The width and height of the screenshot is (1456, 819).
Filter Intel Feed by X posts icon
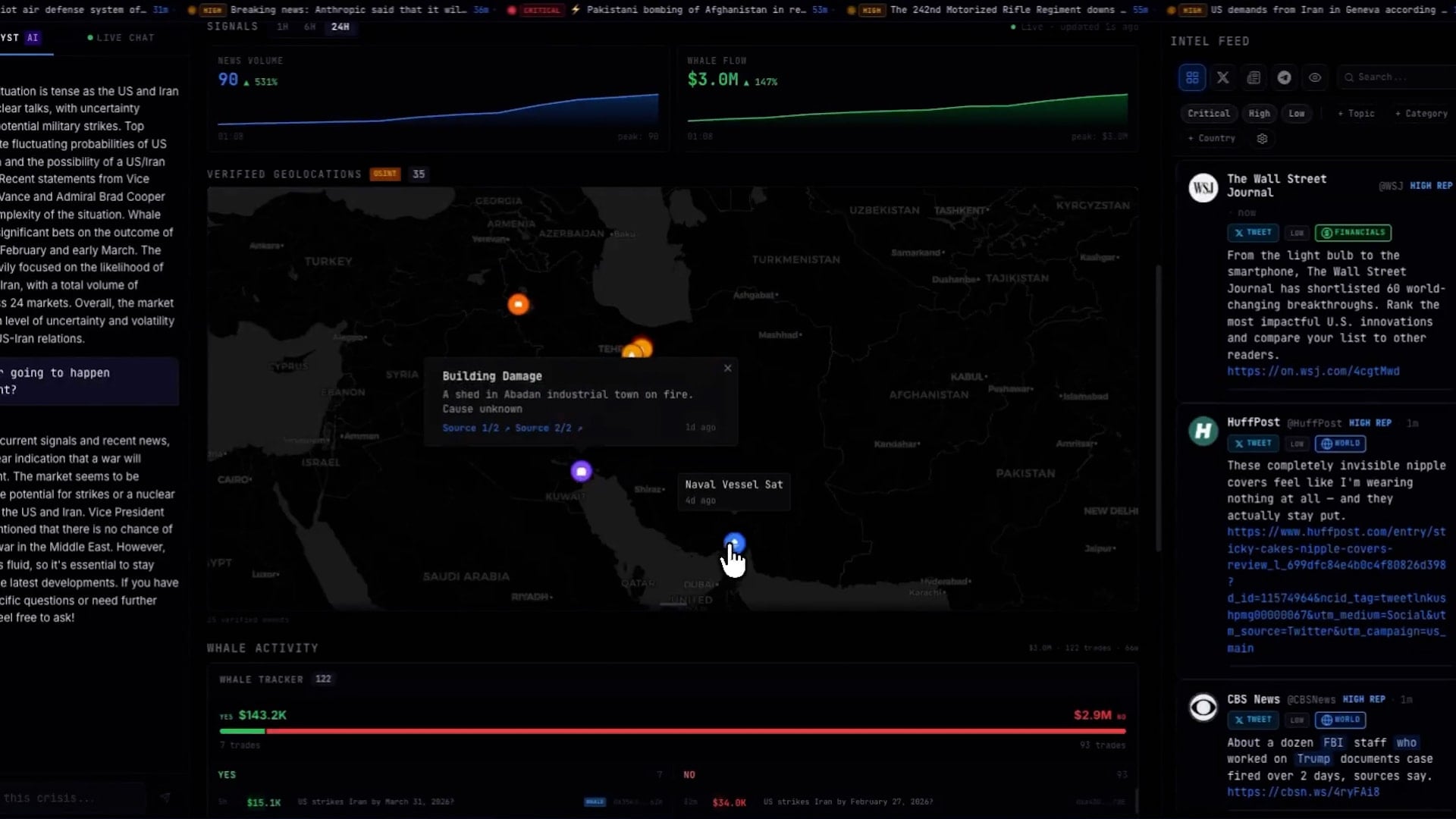tap(1222, 77)
